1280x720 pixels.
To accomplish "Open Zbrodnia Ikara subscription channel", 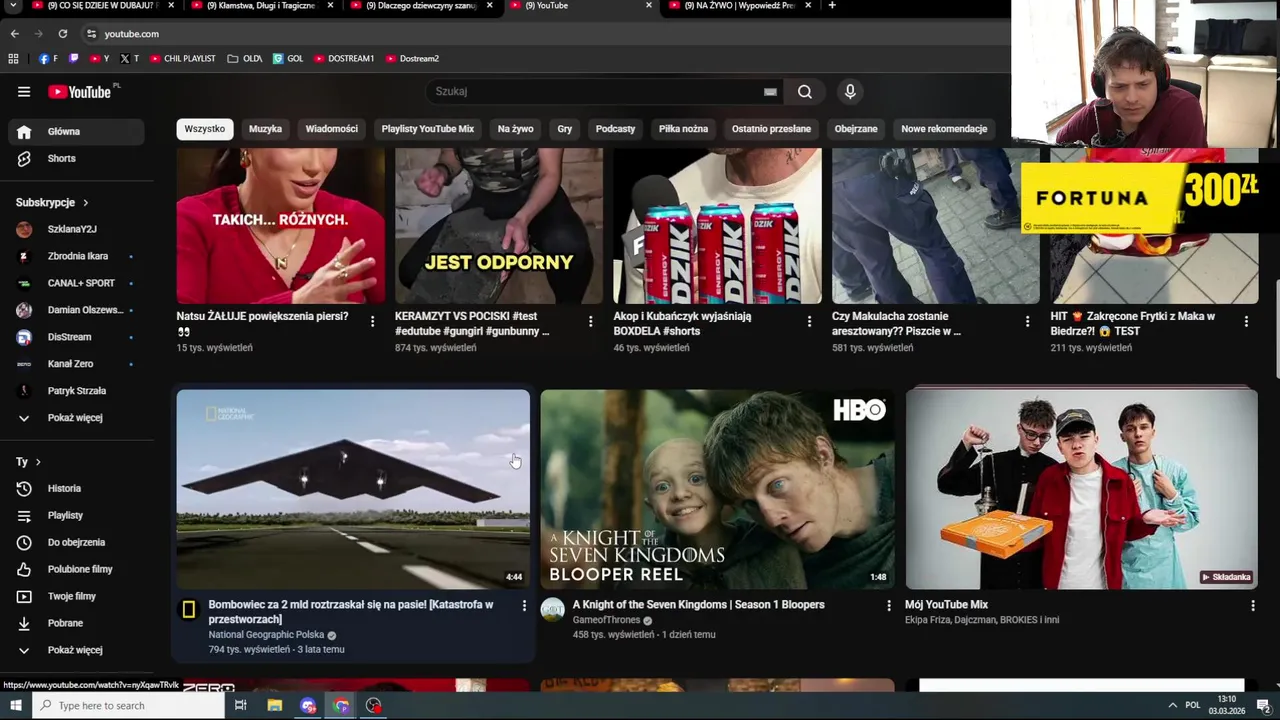I will point(76,257).
